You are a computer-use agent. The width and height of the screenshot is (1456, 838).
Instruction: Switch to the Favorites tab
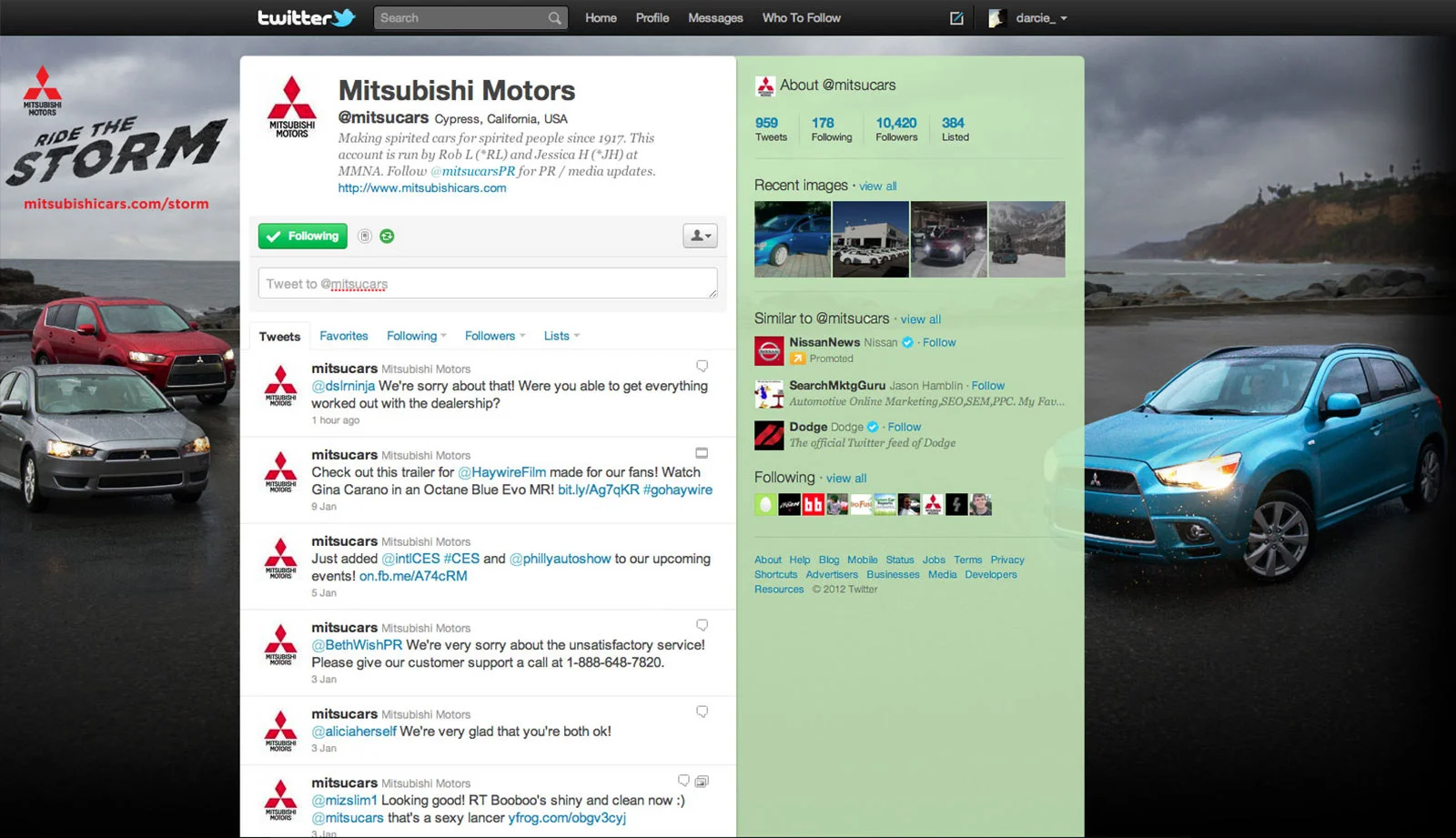click(344, 336)
